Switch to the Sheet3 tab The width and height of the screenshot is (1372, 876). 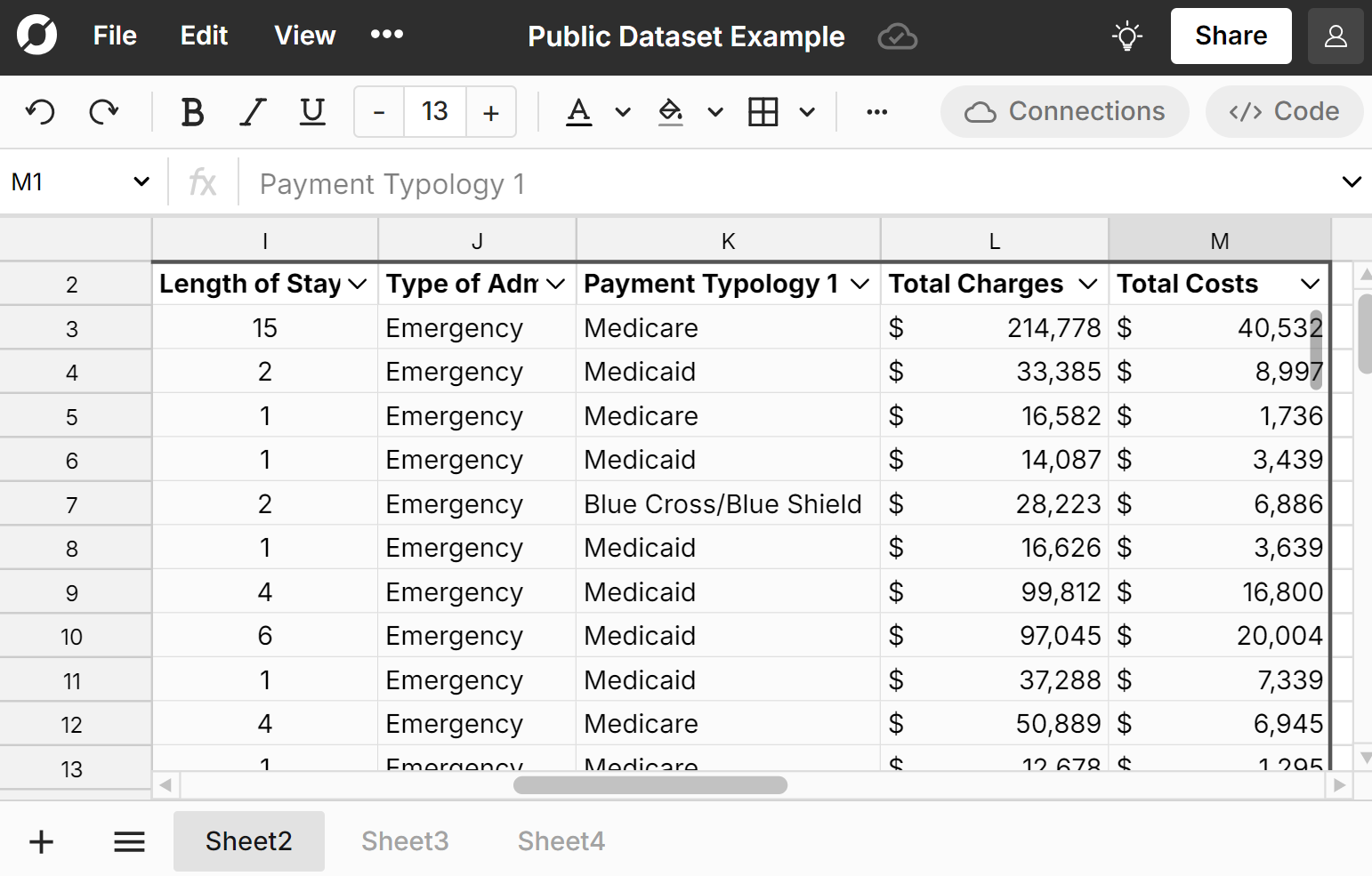pyautogui.click(x=405, y=840)
